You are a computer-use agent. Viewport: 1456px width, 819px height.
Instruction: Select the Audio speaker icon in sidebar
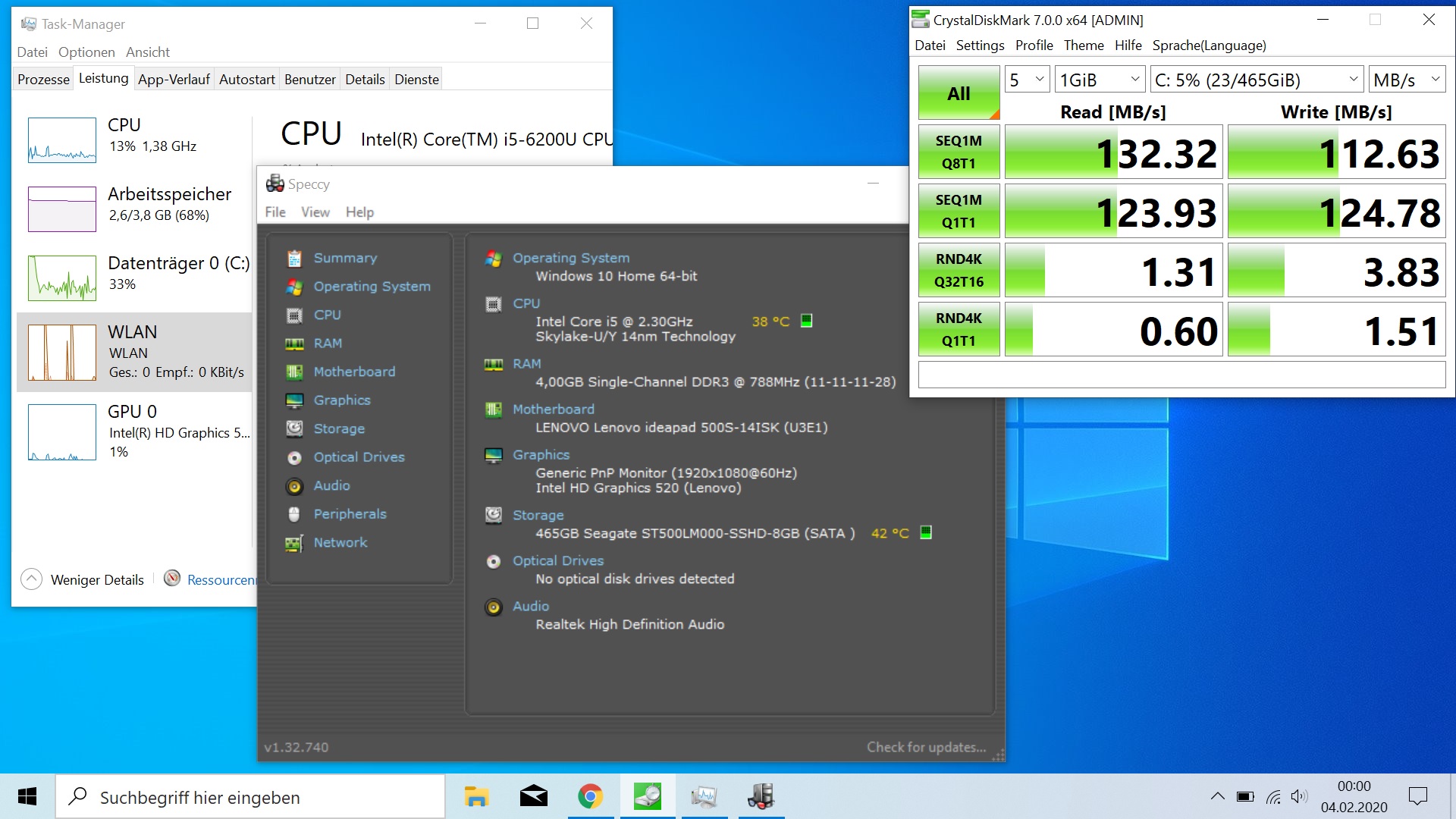[x=294, y=486]
